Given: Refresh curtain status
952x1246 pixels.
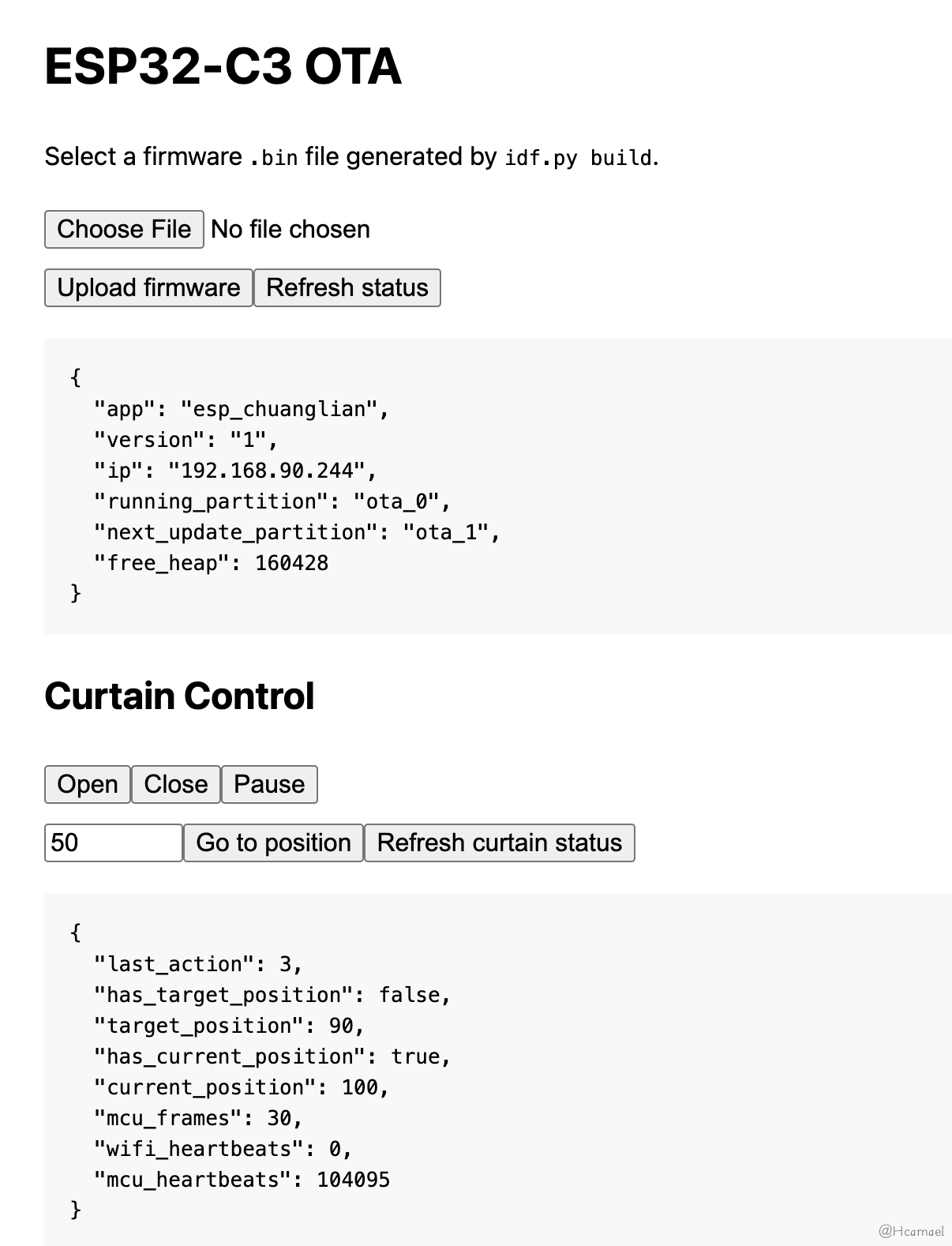Looking at the screenshot, I should [x=500, y=843].
